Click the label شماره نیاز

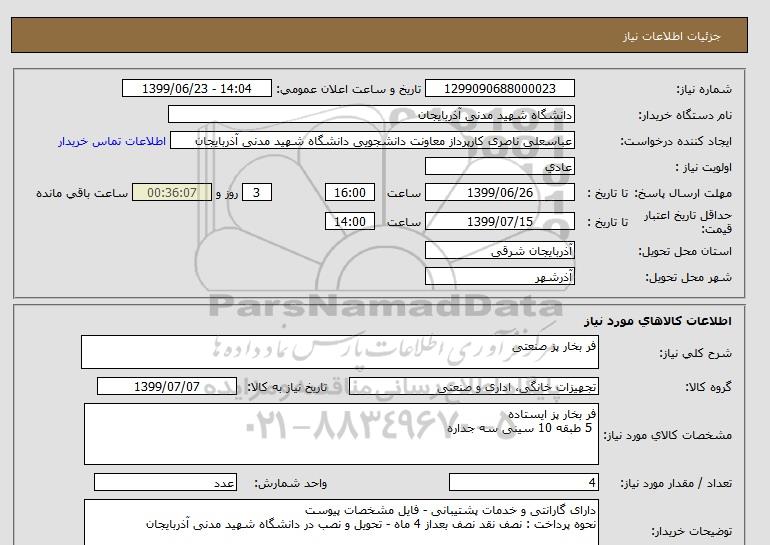[704, 89]
